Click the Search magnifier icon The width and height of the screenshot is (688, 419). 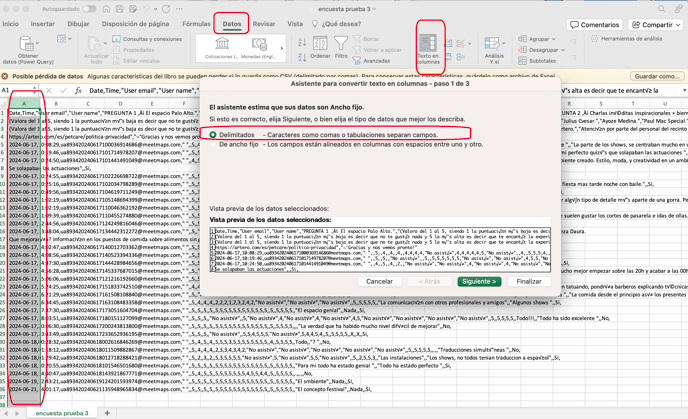pos(662,9)
